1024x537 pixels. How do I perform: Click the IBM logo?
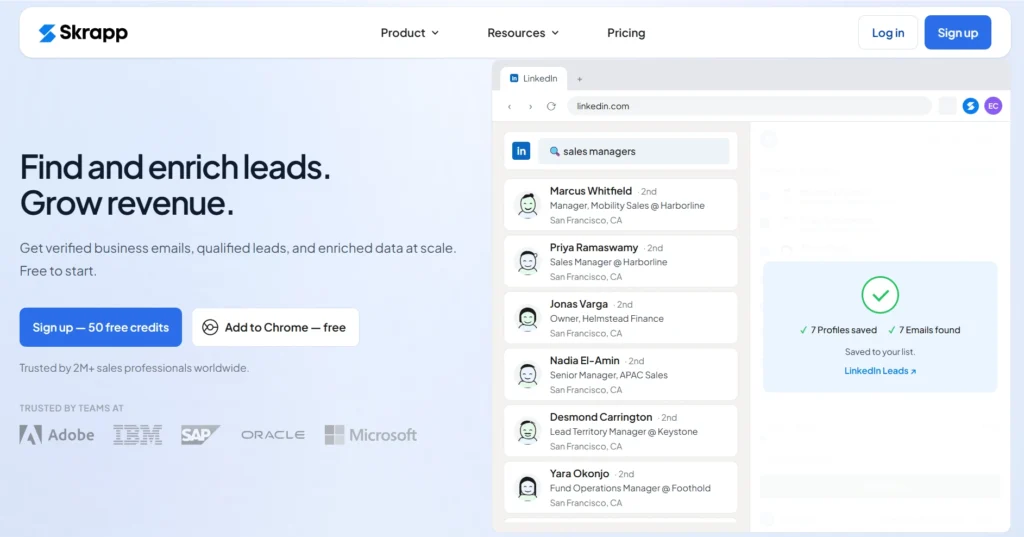point(137,435)
